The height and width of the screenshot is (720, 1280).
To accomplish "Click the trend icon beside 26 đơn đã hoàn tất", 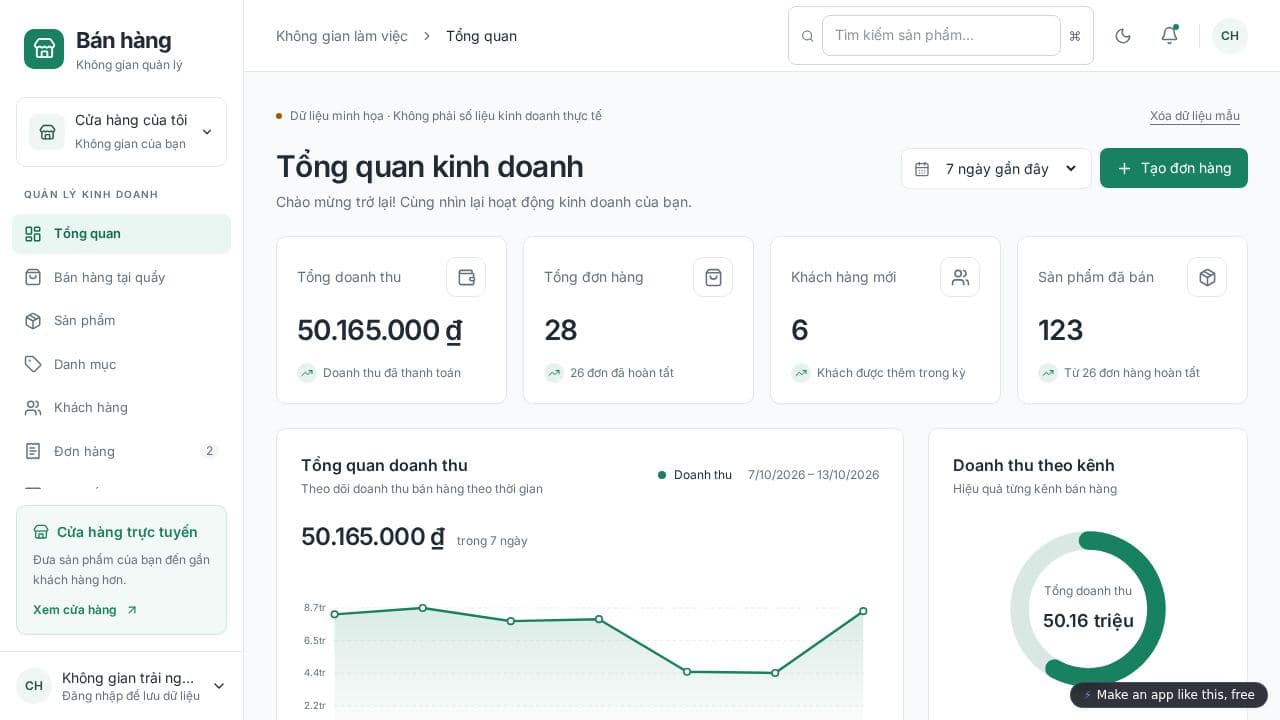I will [x=553, y=373].
